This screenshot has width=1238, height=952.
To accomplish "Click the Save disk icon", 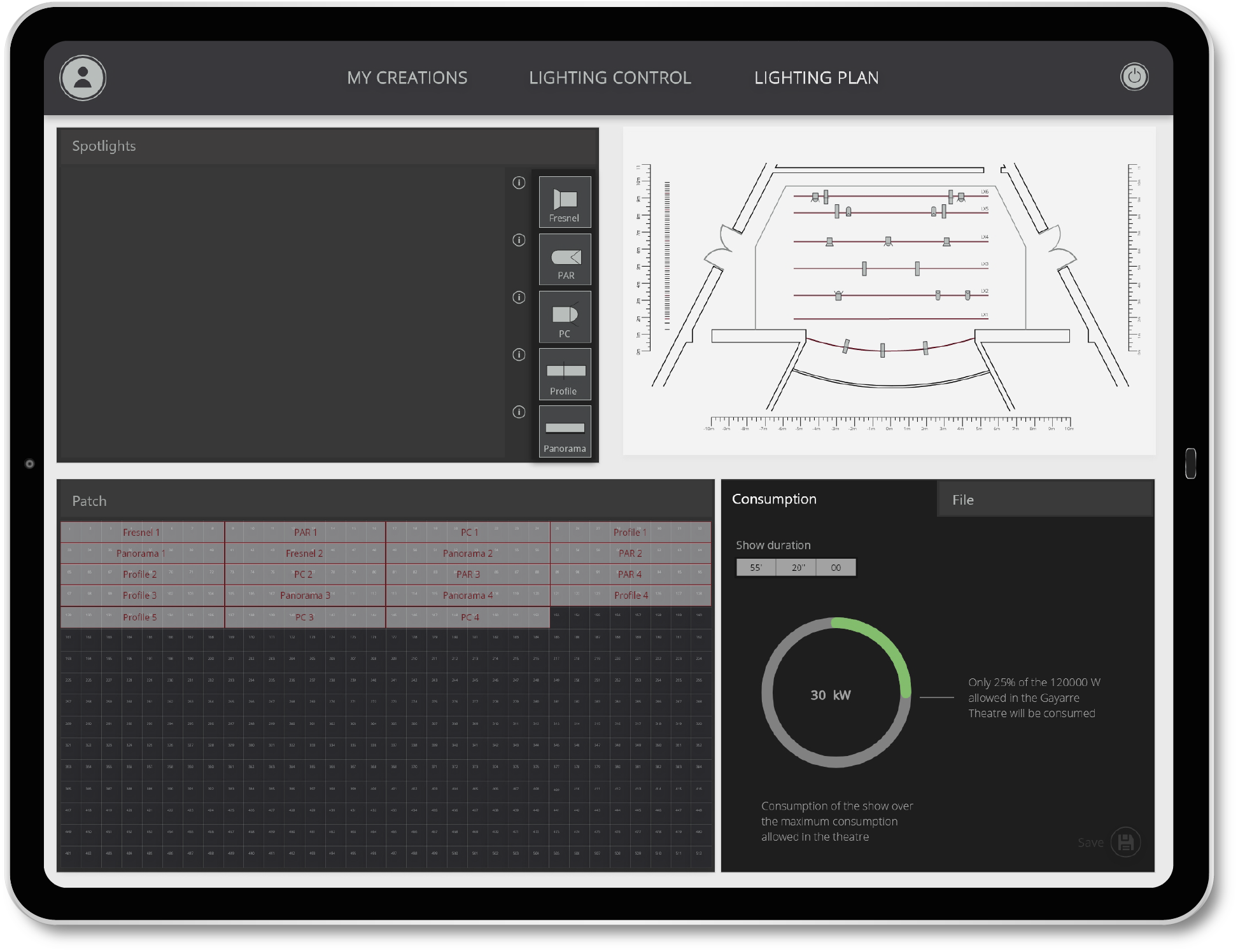I will tap(1125, 842).
